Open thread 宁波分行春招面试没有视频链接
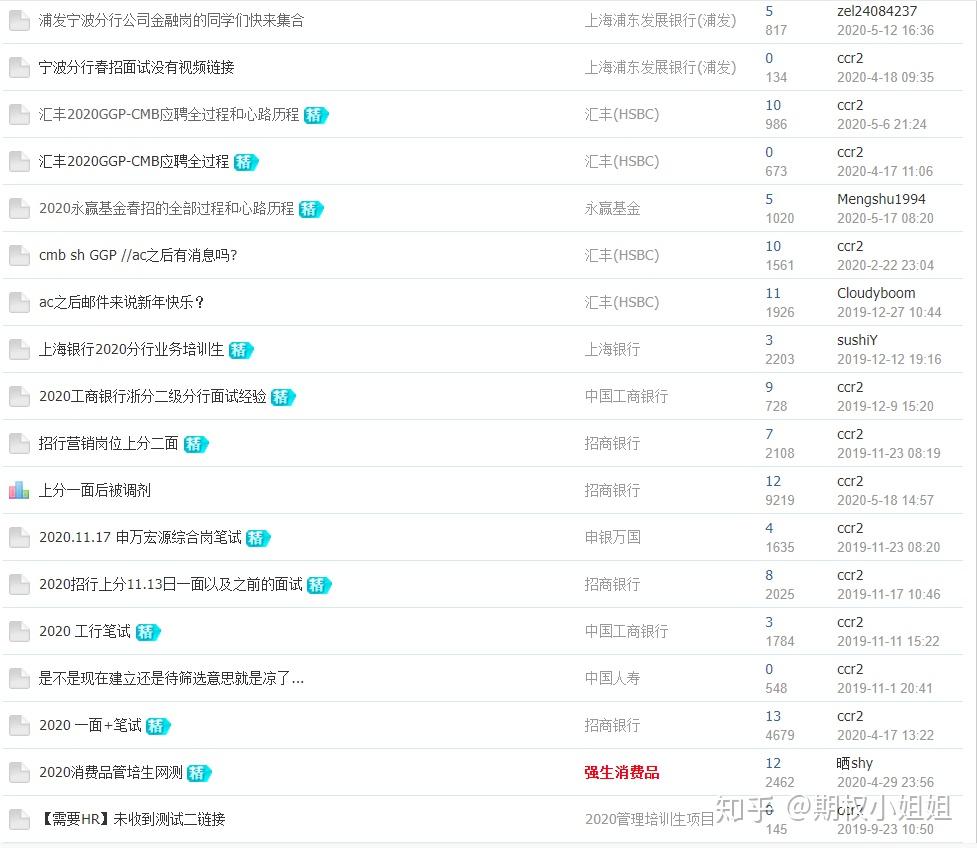This screenshot has width=977, height=848. click(136, 67)
